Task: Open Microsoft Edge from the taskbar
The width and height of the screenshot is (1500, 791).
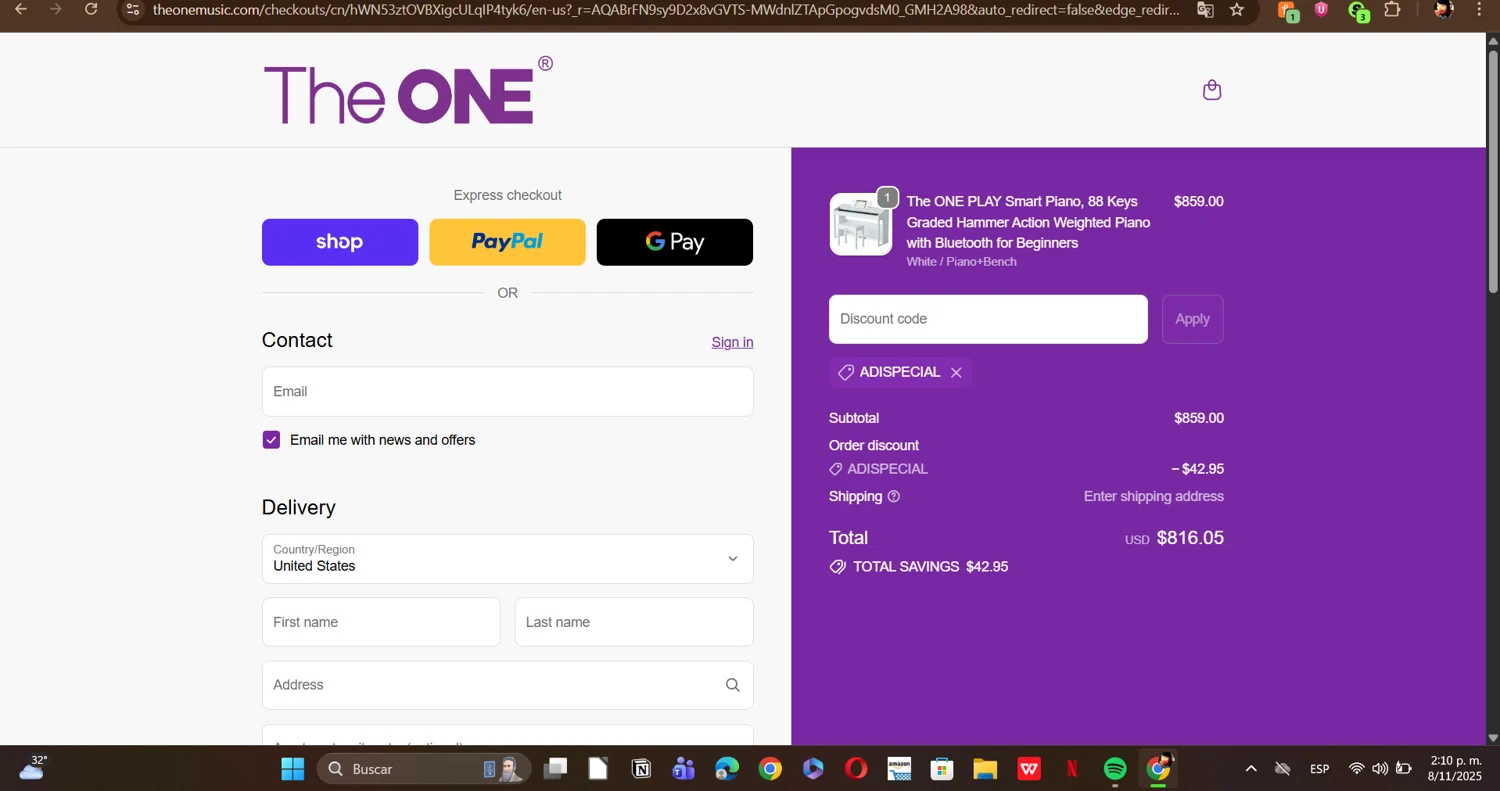Action: pos(727,769)
